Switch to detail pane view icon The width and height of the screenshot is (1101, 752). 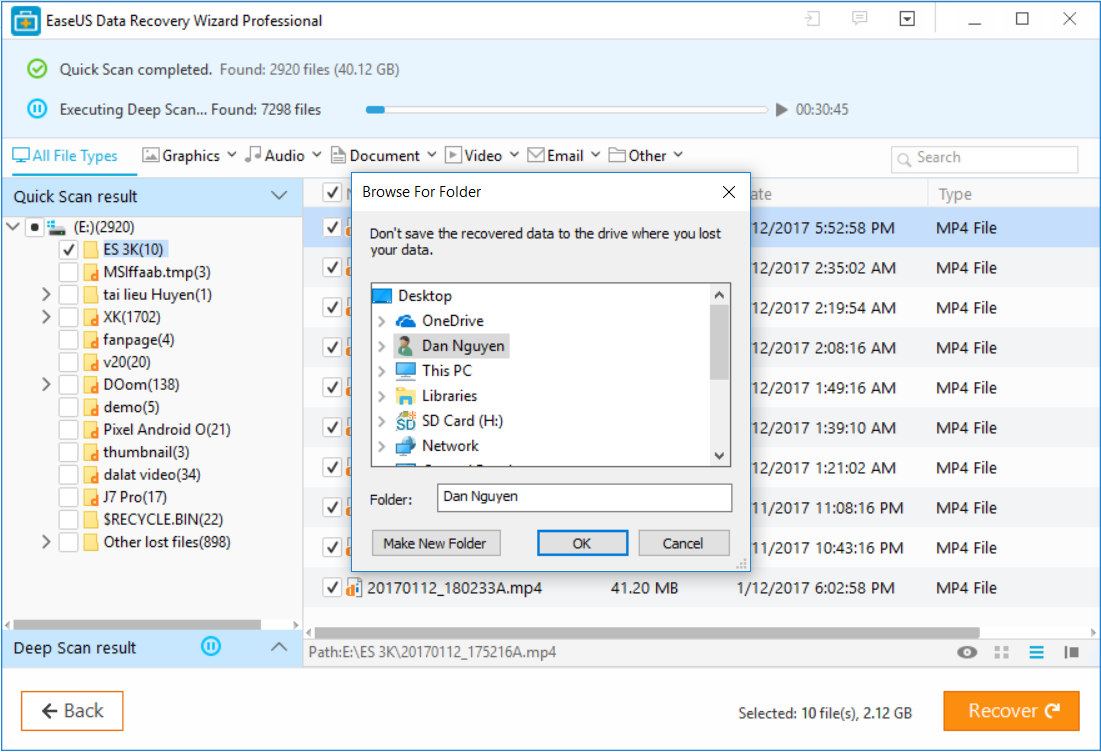(x=1072, y=652)
